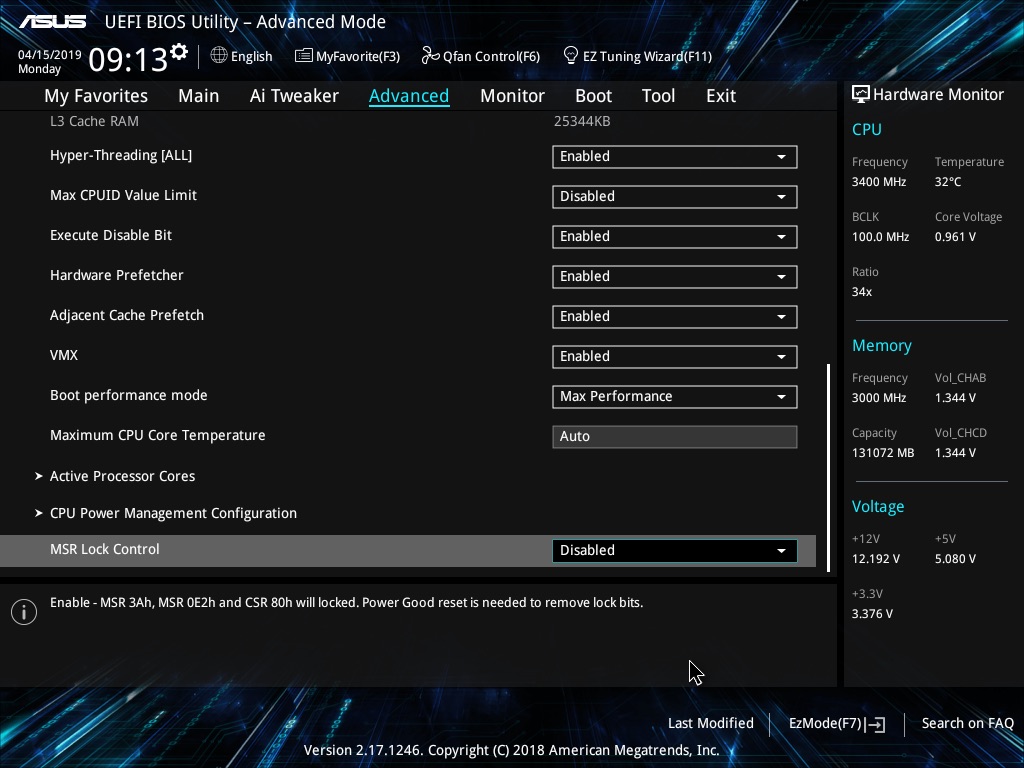The width and height of the screenshot is (1024, 768).
Task: Switch to the Main tab
Action: click(x=199, y=96)
